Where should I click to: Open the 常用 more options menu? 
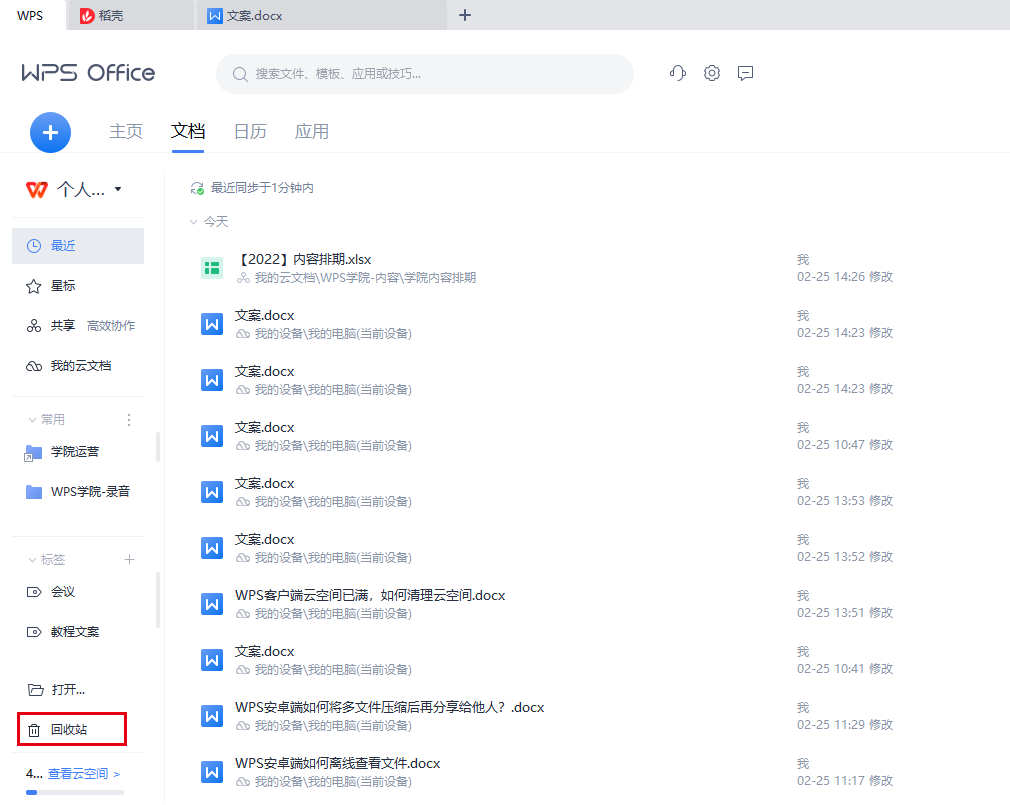[x=129, y=420]
